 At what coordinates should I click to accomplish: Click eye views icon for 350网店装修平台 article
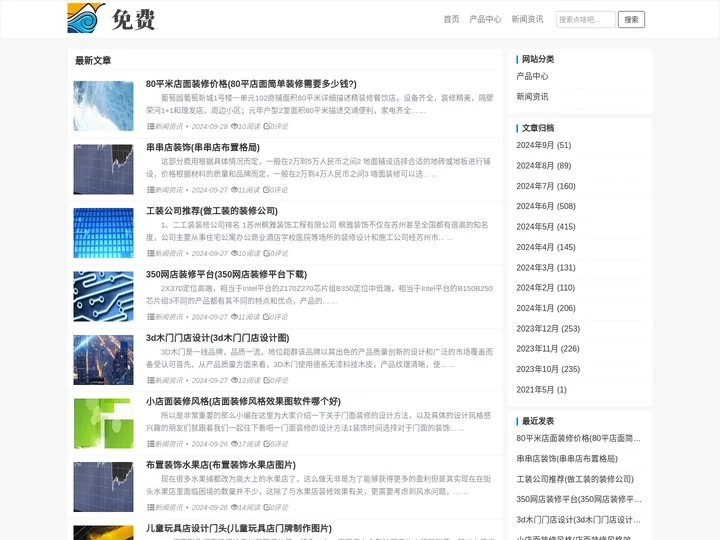[234, 317]
